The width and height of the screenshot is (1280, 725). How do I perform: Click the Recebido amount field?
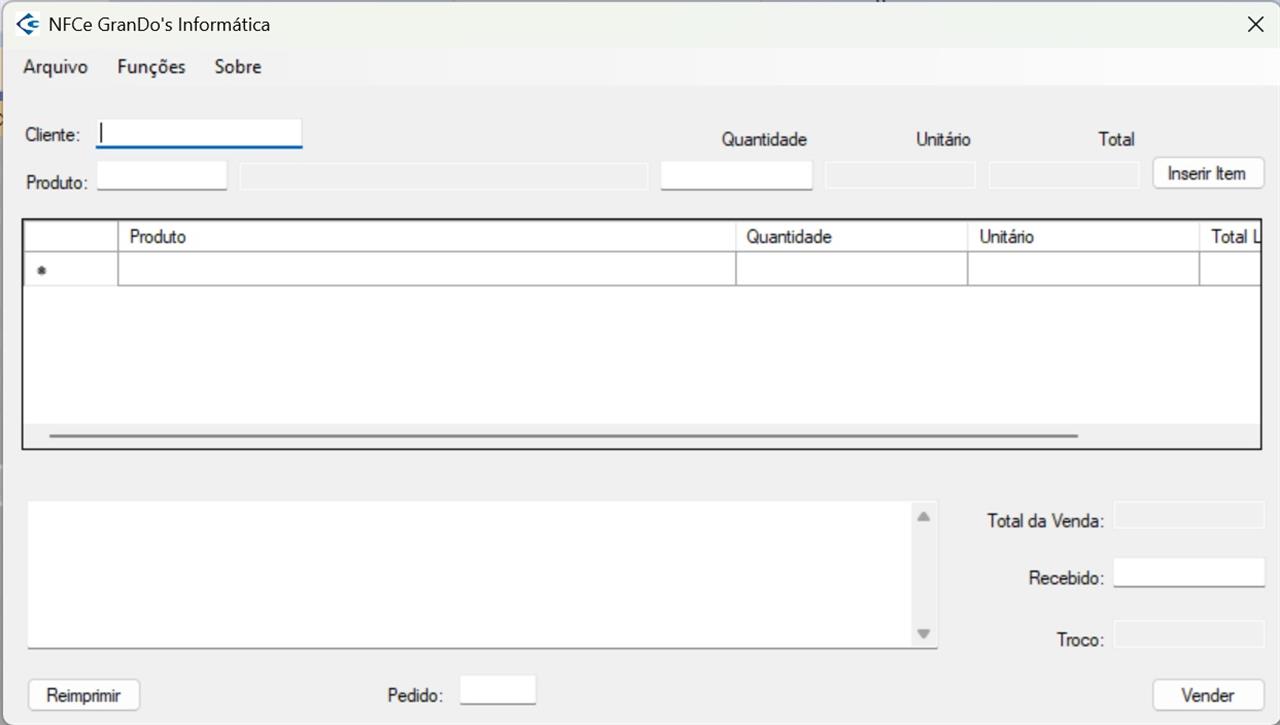pos(1189,573)
